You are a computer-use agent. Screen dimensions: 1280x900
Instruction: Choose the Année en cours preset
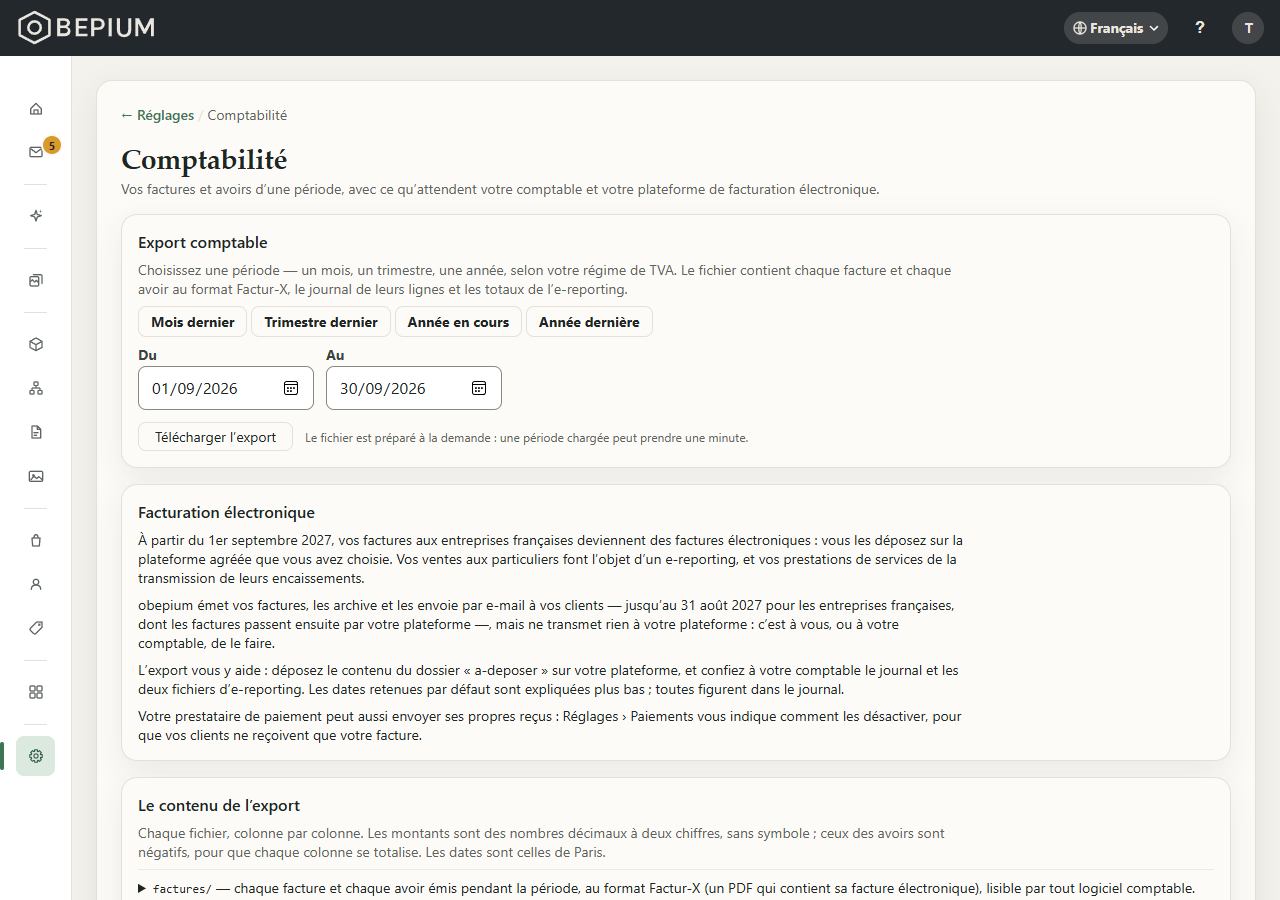(x=458, y=322)
